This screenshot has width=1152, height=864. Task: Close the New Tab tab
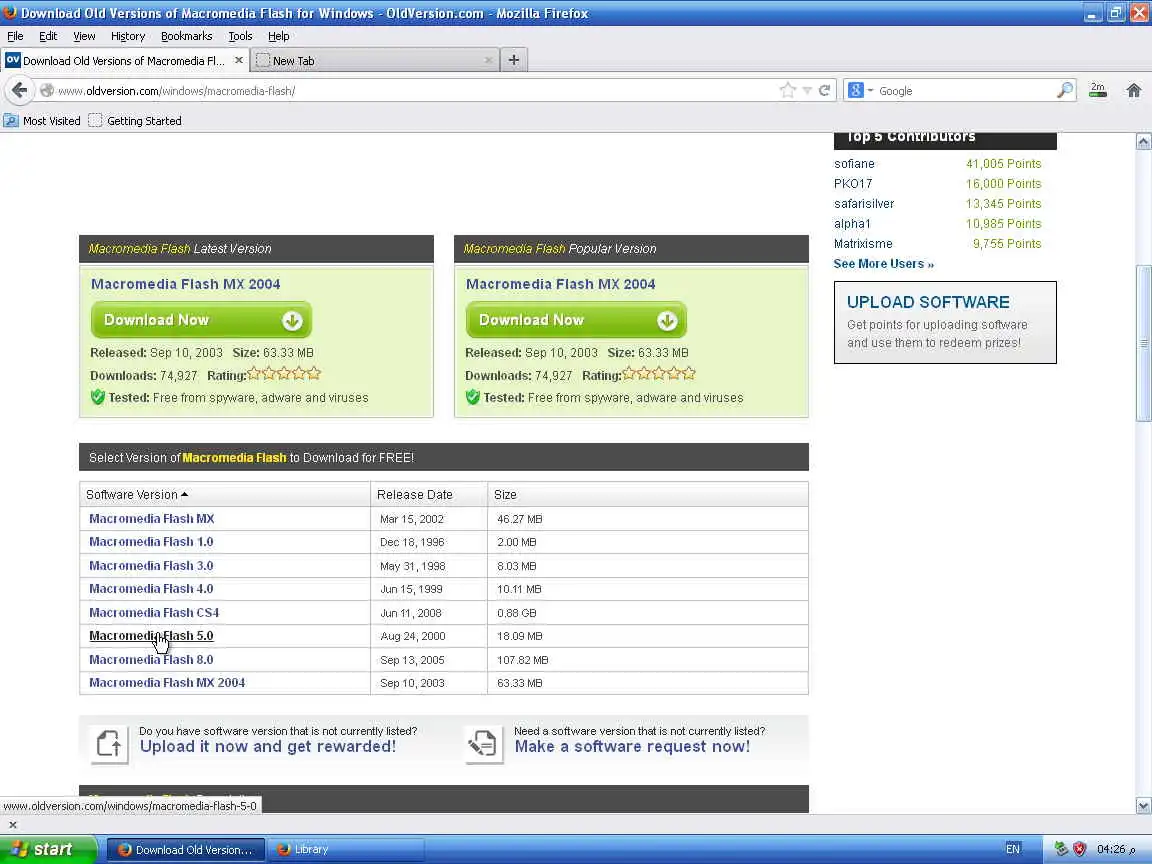[489, 60]
